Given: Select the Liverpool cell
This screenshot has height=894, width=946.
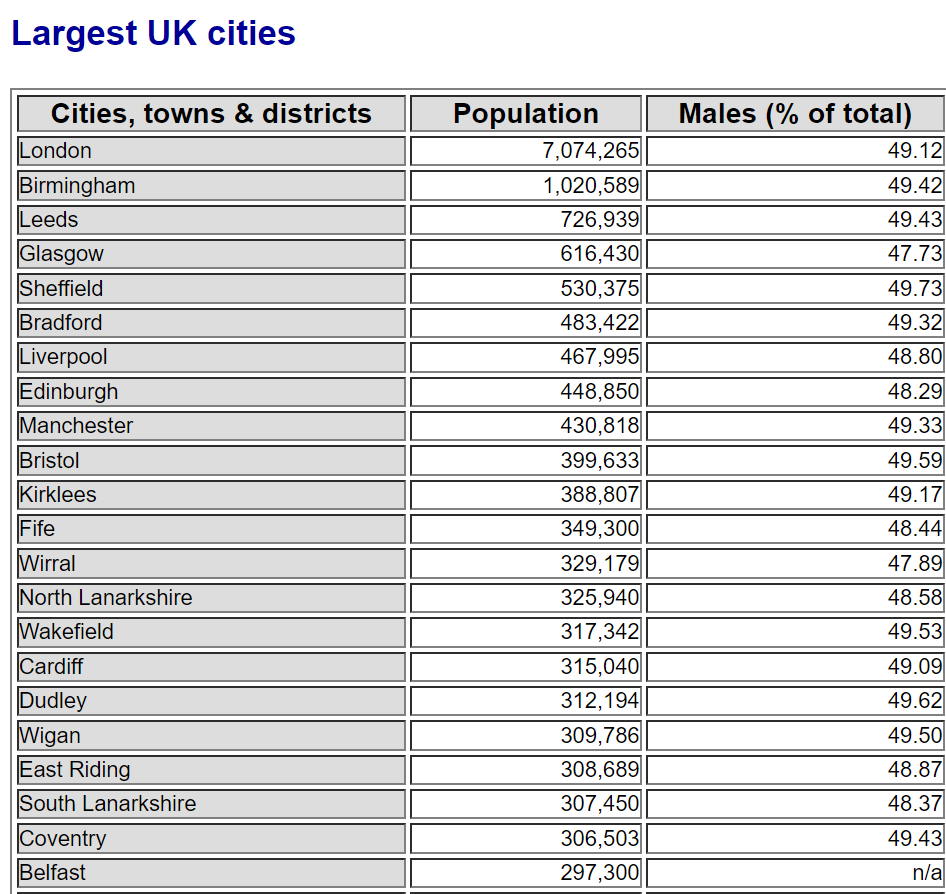Looking at the screenshot, I should (211, 357).
